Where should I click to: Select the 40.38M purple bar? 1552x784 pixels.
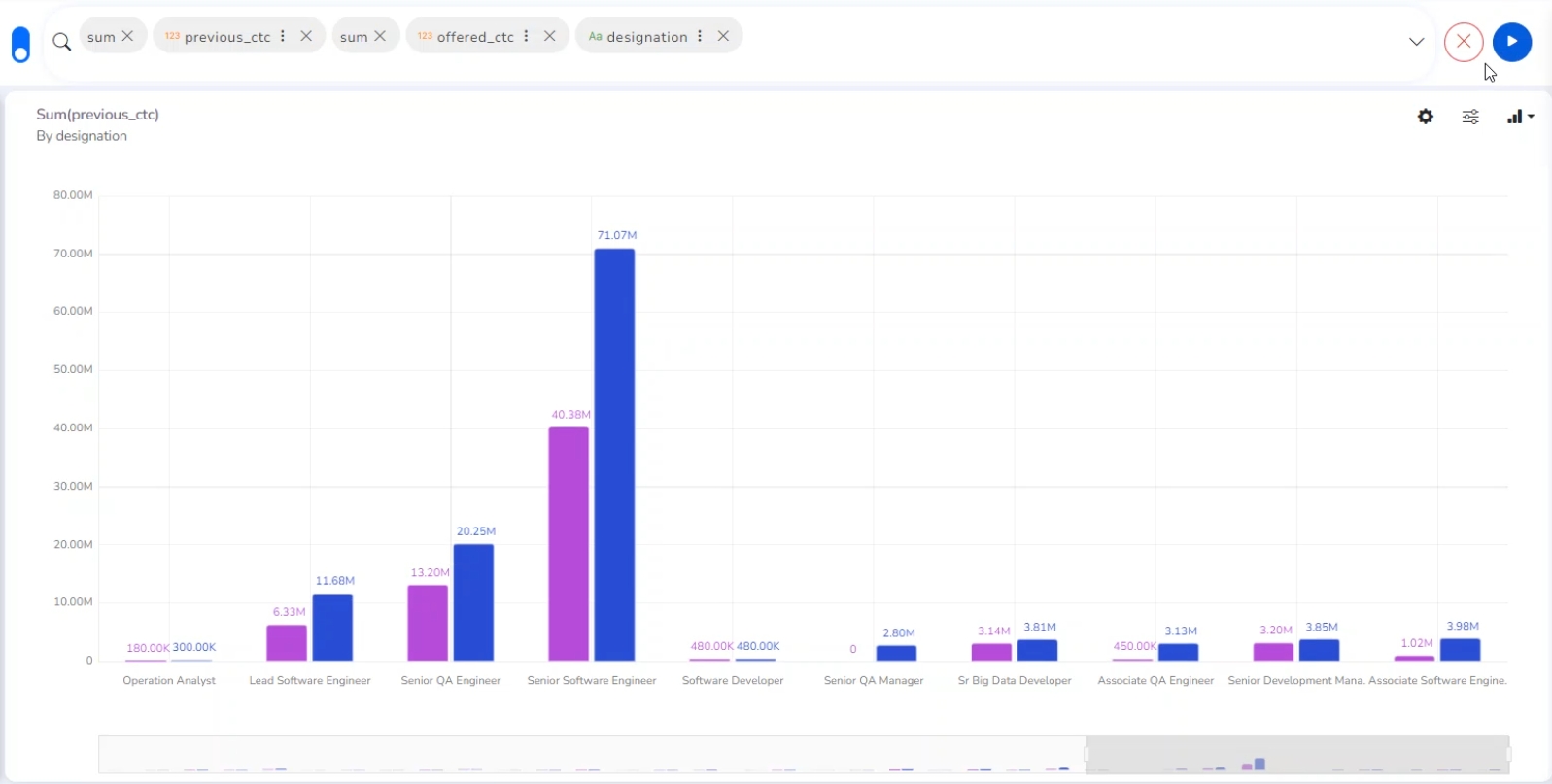(569, 544)
